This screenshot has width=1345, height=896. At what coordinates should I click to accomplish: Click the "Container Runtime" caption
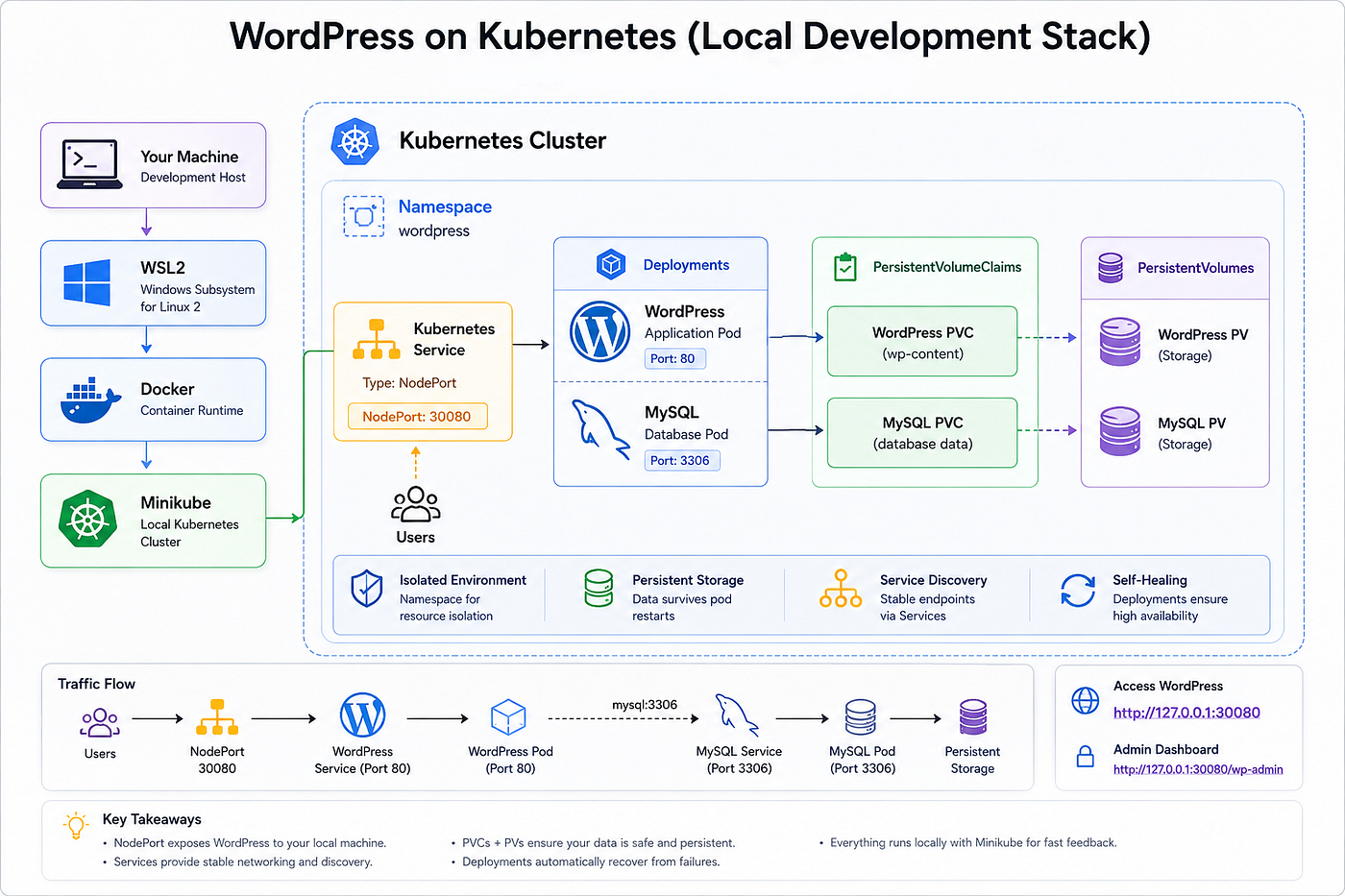(192, 410)
